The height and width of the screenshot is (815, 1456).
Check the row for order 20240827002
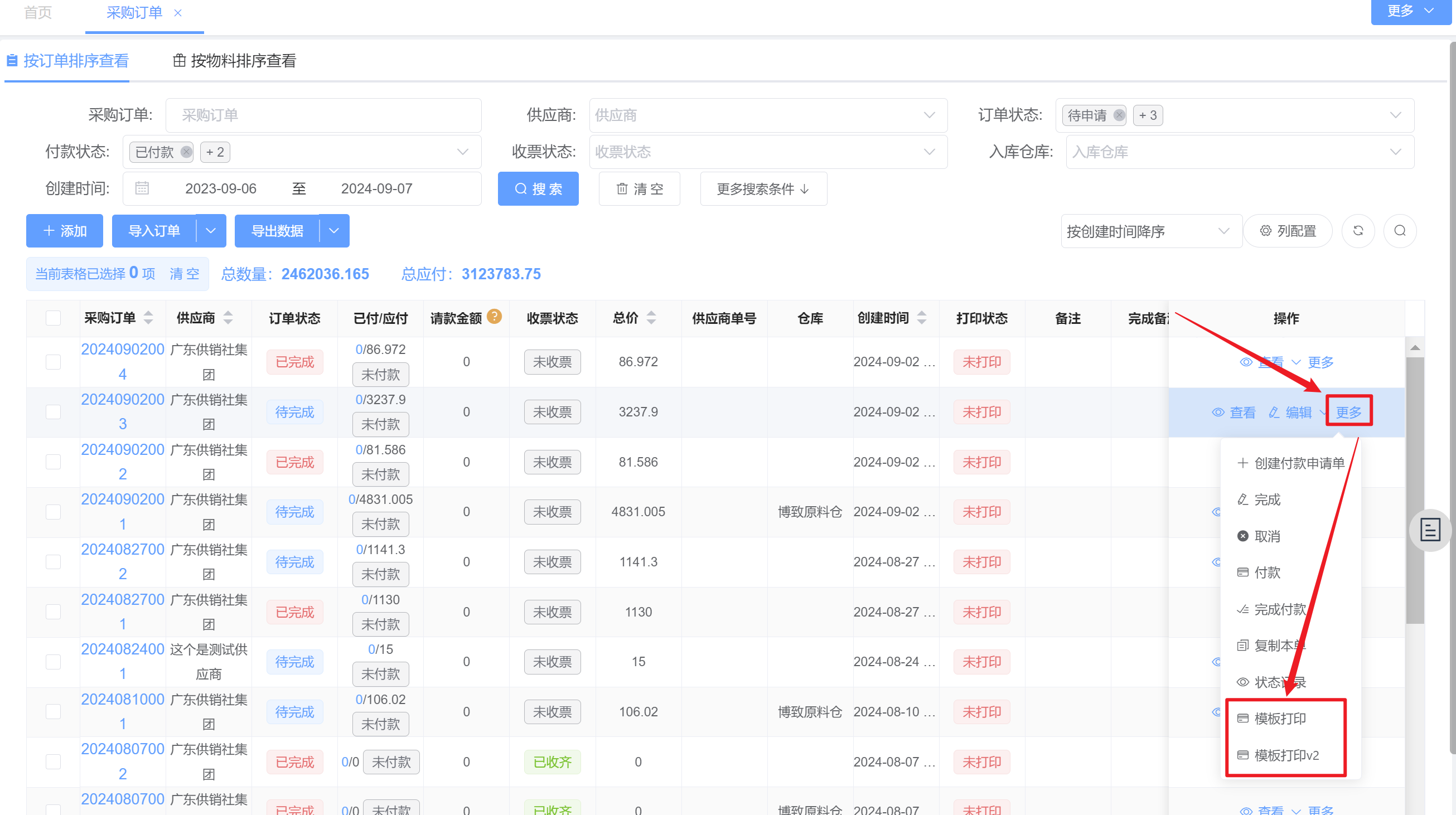click(x=53, y=562)
